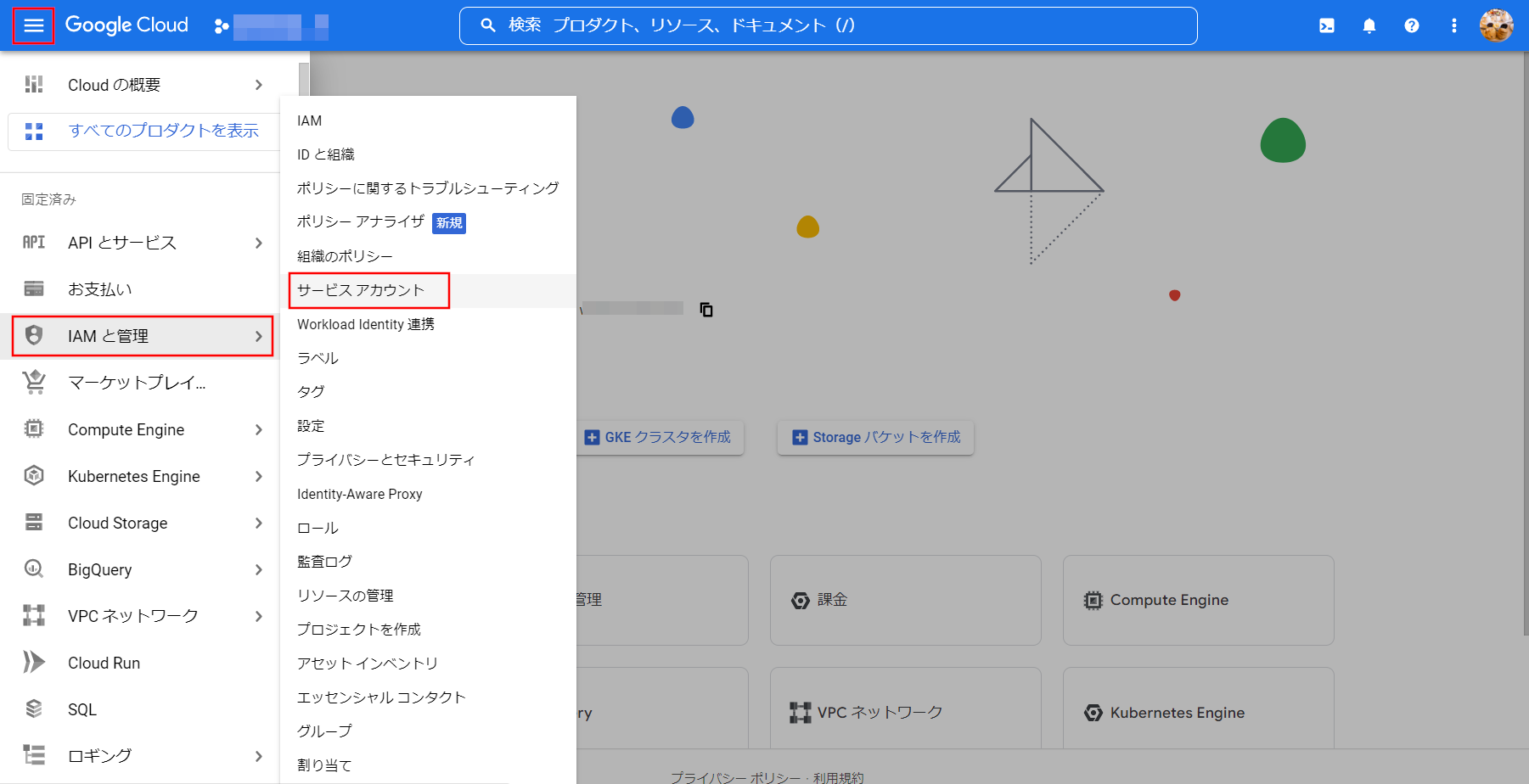Expand the IAM と管理 submenu chevron
Screen dimensions: 1529x784
click(x=259, y=336)
